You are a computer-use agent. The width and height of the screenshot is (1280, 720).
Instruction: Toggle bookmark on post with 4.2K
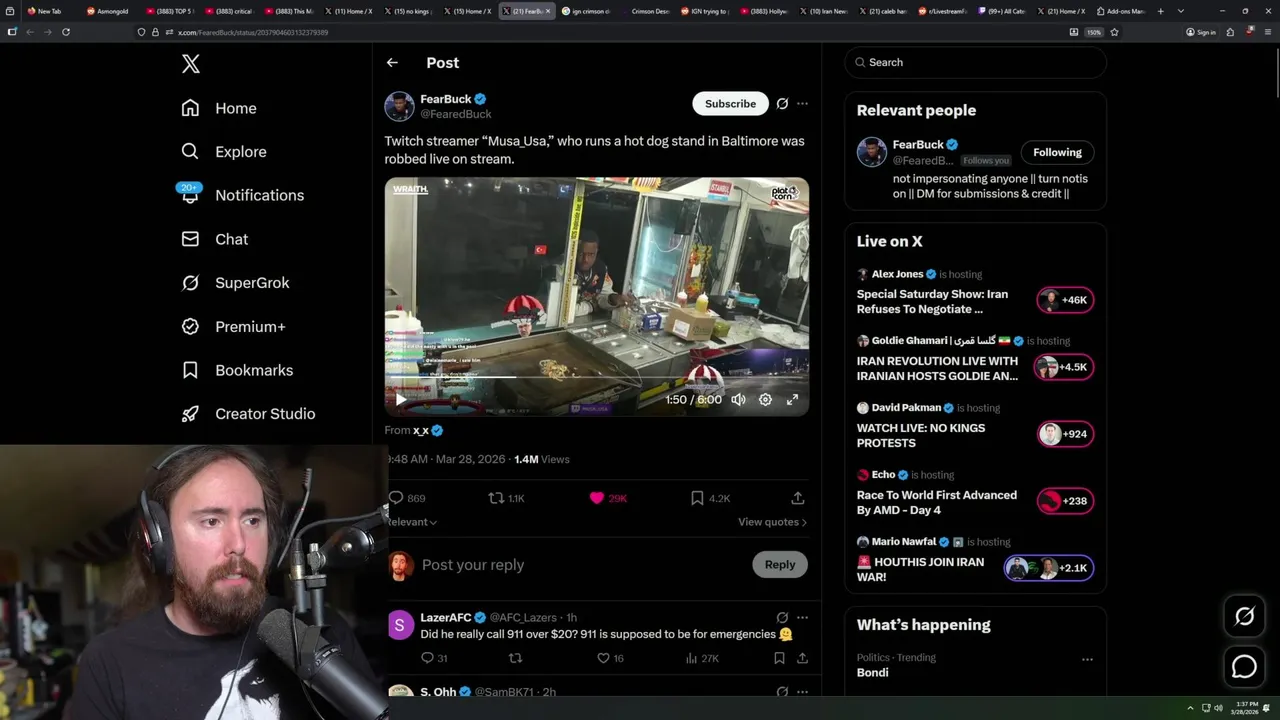(710, 498)
